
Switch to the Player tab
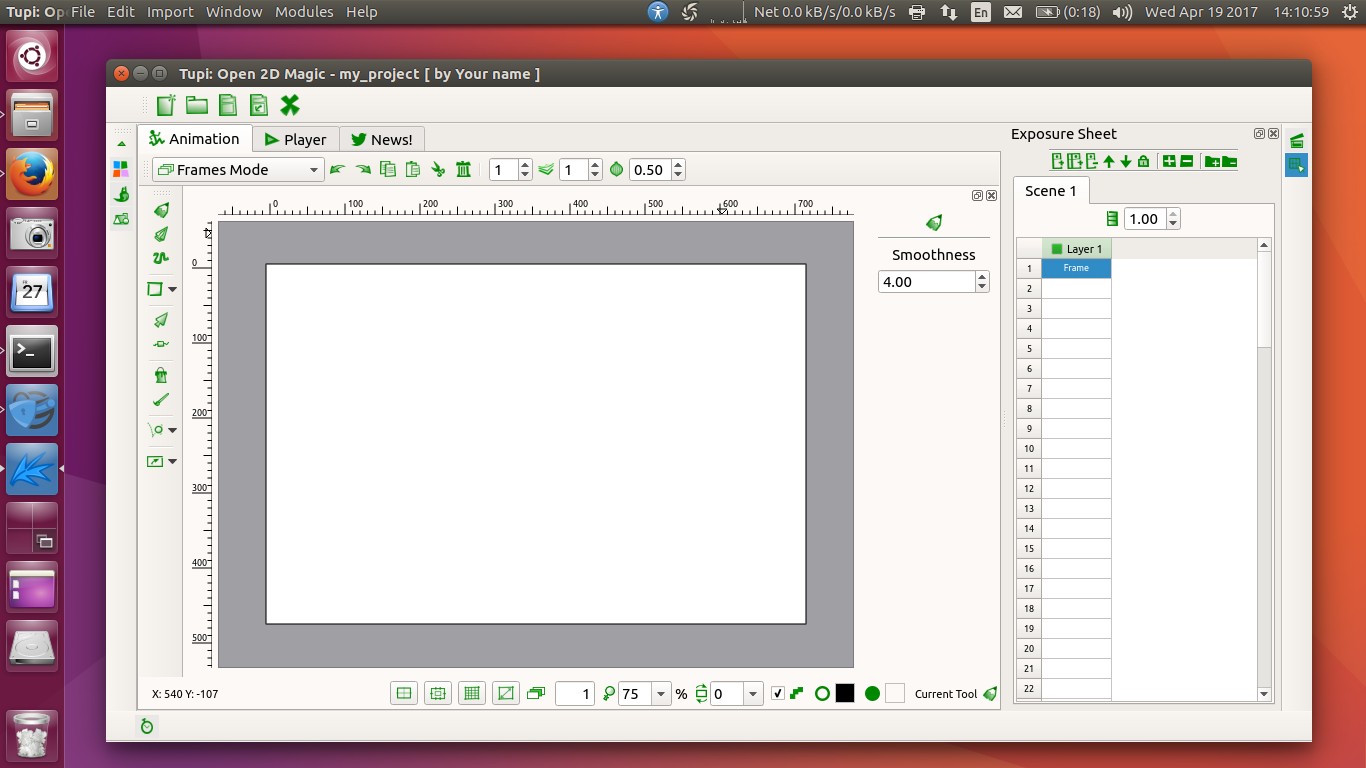tap(295, 138)
